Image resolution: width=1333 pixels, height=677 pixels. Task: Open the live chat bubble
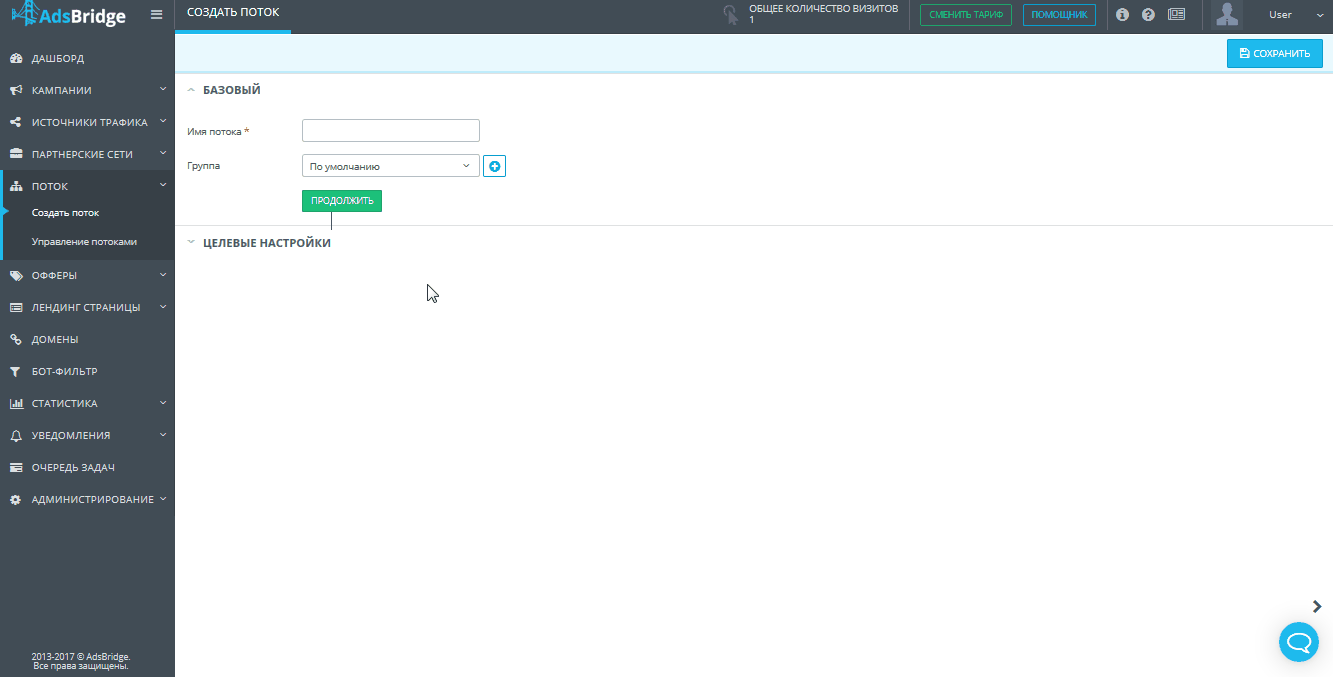click(x=1299, y=641)
